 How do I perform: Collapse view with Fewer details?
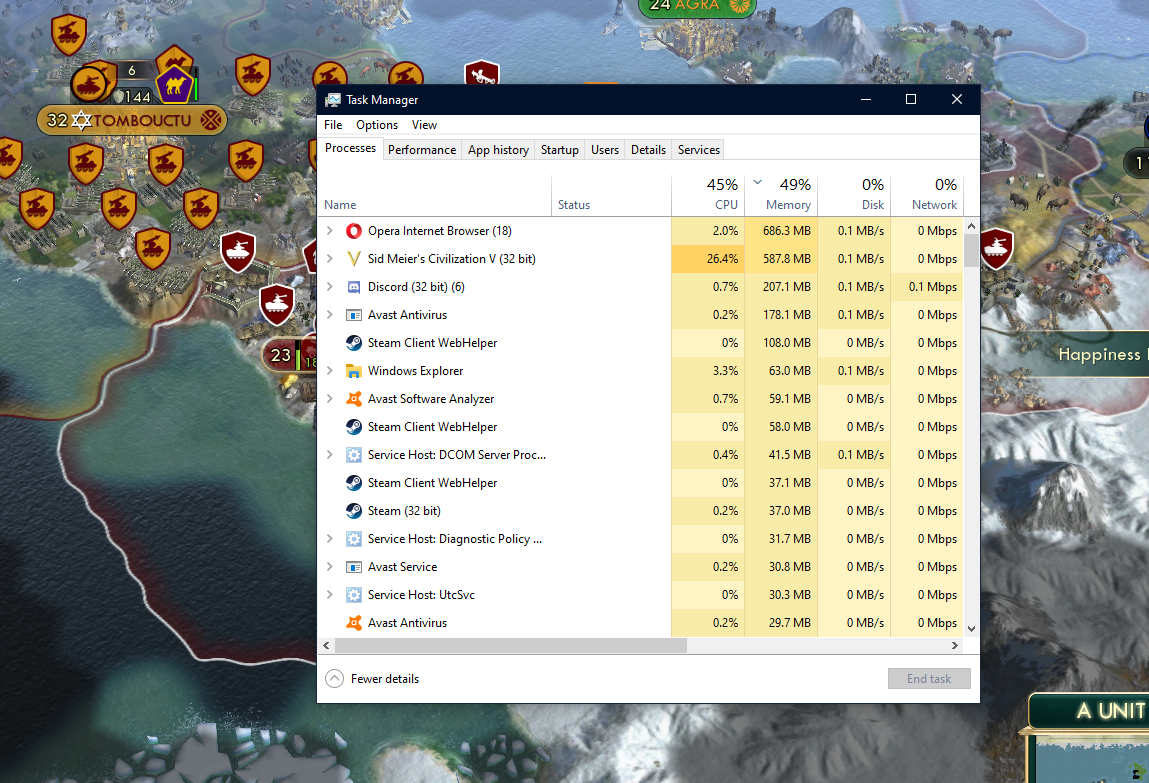[372, 679]
